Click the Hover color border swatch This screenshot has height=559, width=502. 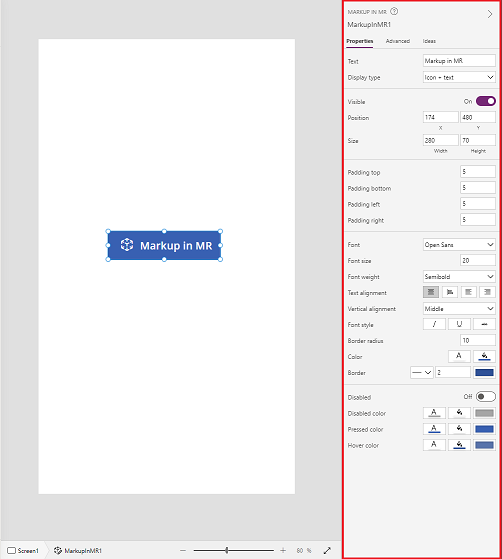pyautogui.click(x=484, y=445)
